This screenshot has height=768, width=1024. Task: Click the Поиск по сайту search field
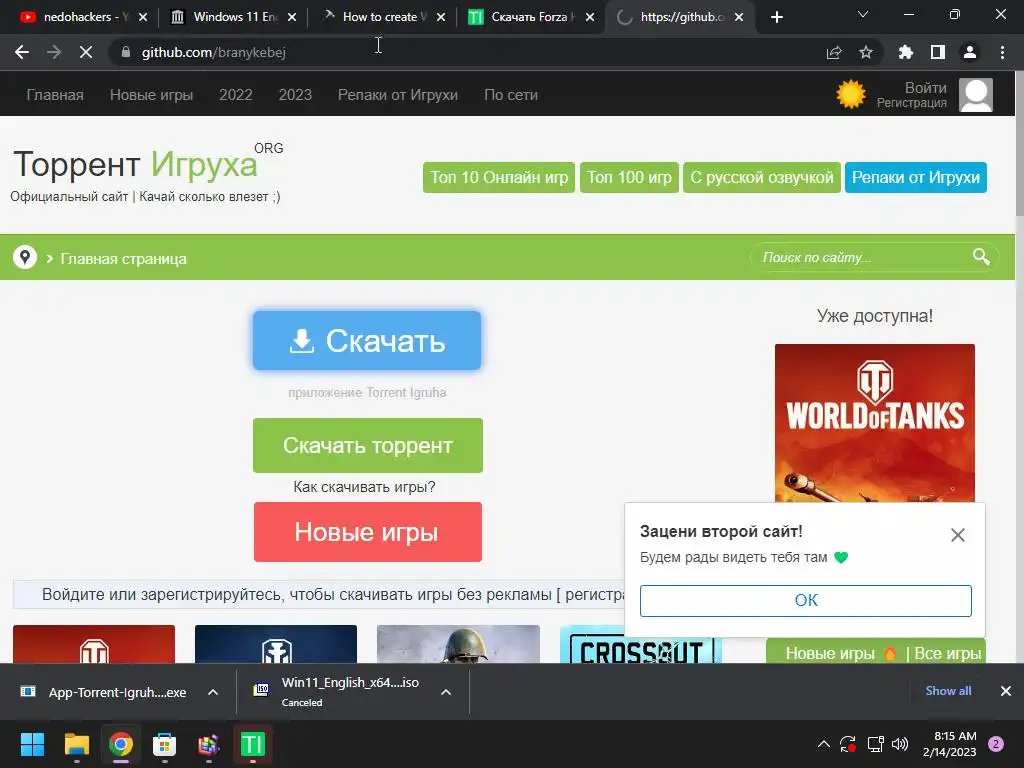(x=862, y=257)
